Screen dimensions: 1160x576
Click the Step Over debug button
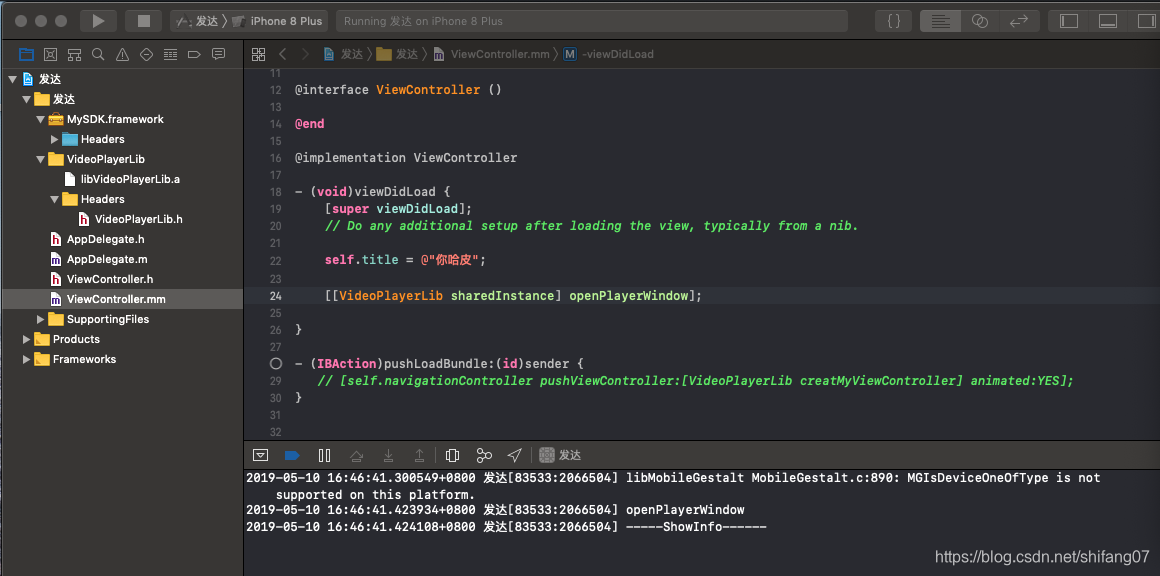coord(356,455)
